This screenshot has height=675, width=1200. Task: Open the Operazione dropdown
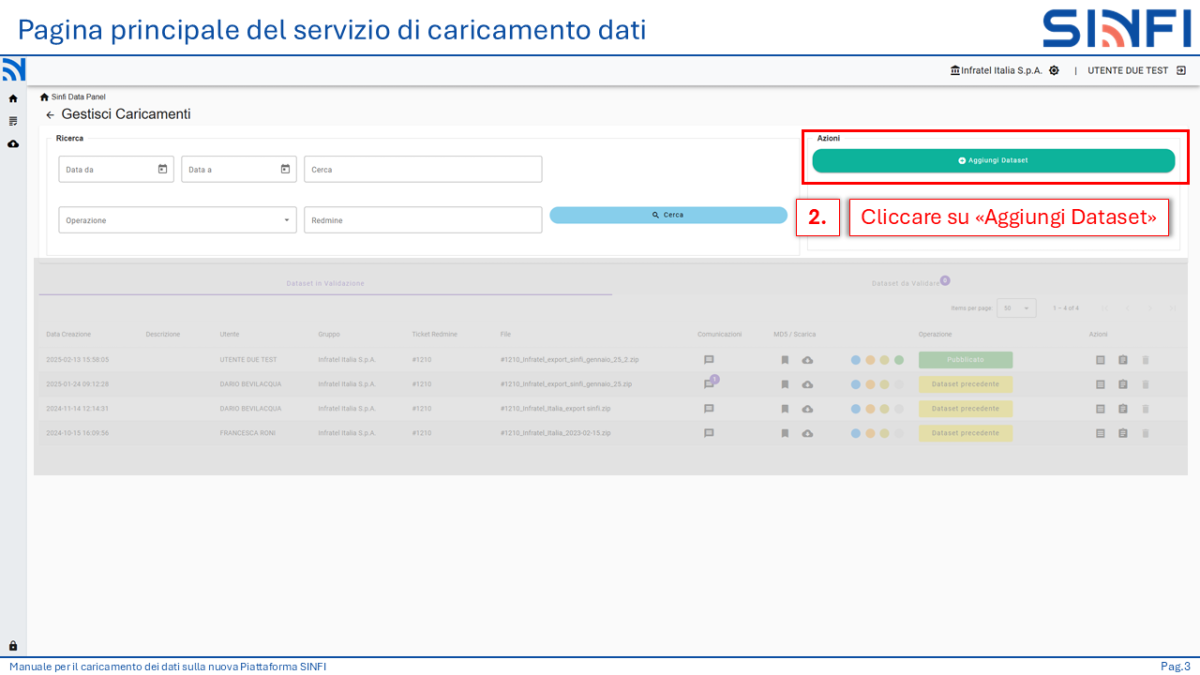point(177,219)
